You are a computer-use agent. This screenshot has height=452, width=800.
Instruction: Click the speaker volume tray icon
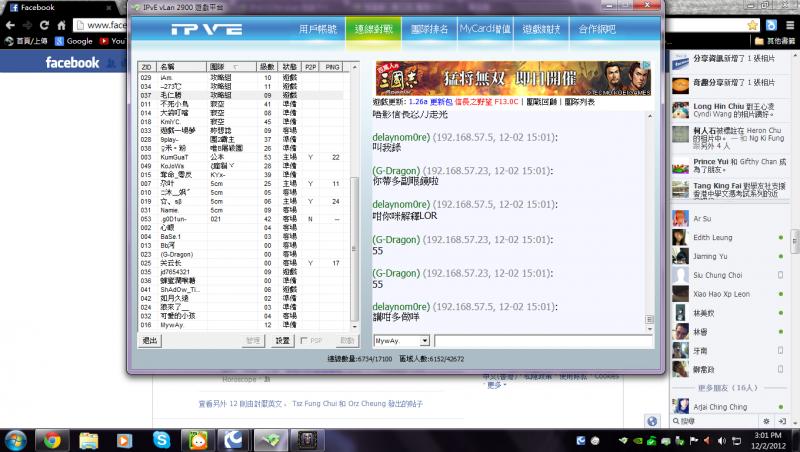coord(721,441)
